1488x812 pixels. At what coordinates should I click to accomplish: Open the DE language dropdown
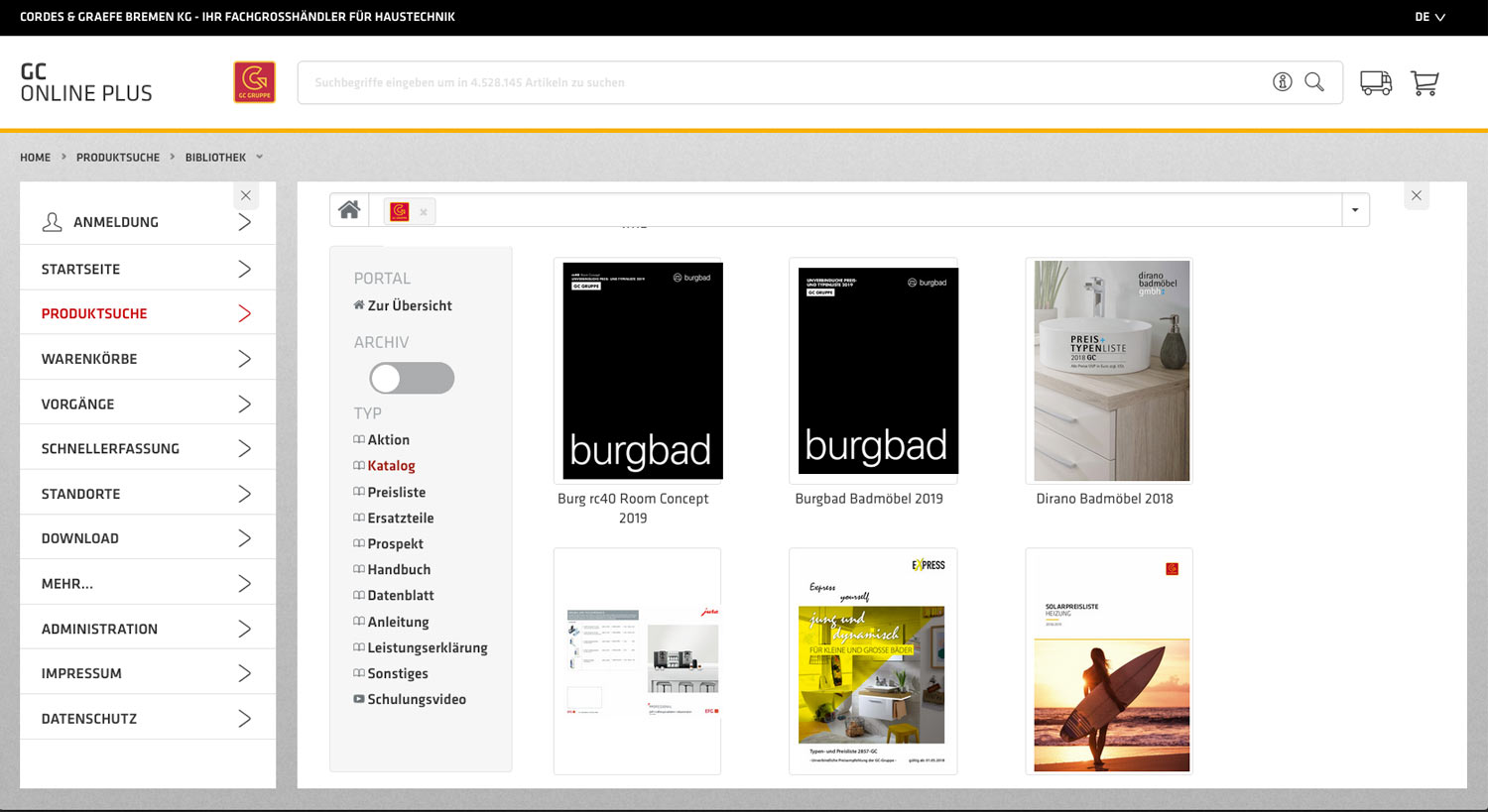[x=1429, y=17]
